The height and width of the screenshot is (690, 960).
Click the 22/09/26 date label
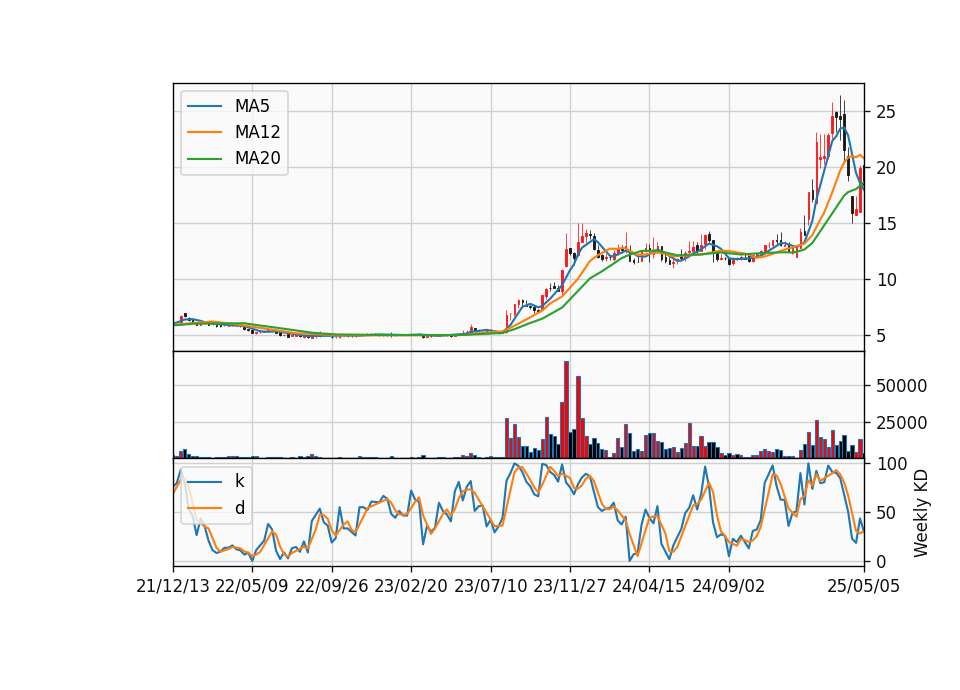coord(332,586)
